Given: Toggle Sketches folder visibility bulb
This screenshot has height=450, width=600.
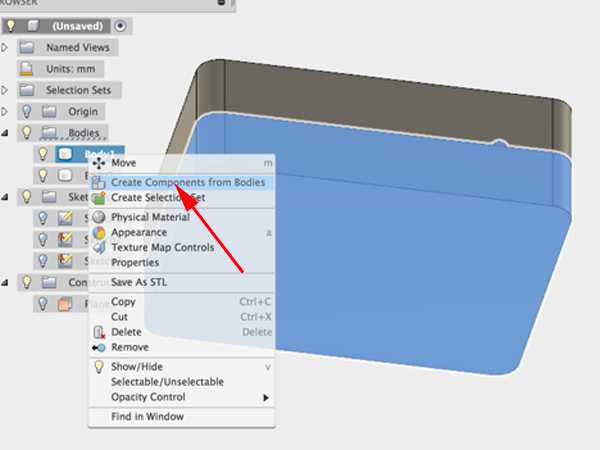Looking at the screenshot, I should tap(26, 197).
